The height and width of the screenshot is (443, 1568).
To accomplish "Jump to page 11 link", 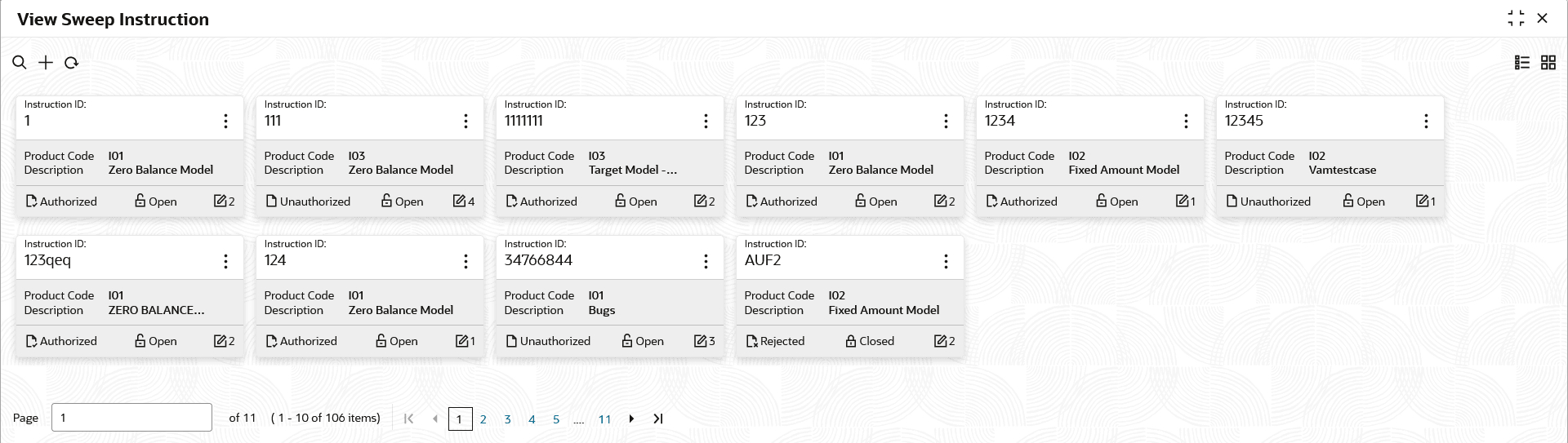I will pyautogui.click(x=604, y=419).
